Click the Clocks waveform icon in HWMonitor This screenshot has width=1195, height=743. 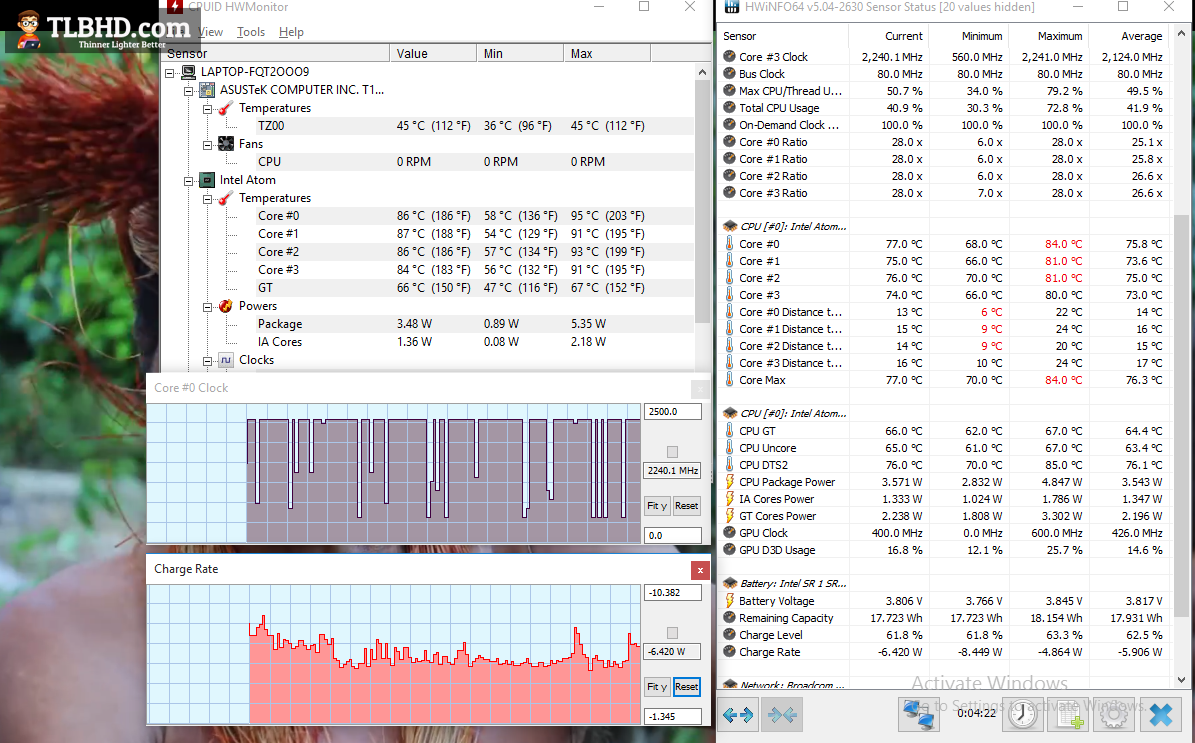[226, 360]
